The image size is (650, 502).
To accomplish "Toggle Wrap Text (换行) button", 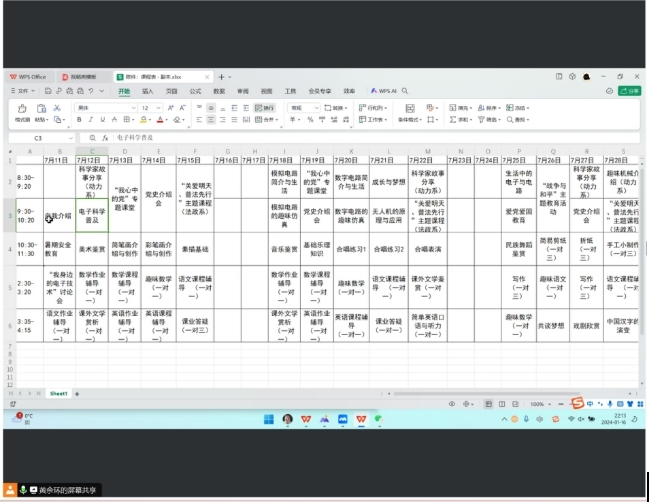I will point(260,107).
